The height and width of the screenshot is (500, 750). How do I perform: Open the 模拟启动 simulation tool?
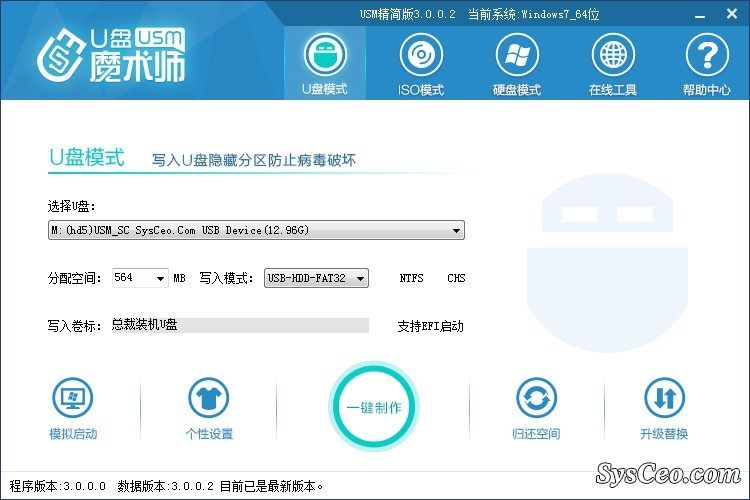(72, 400)
